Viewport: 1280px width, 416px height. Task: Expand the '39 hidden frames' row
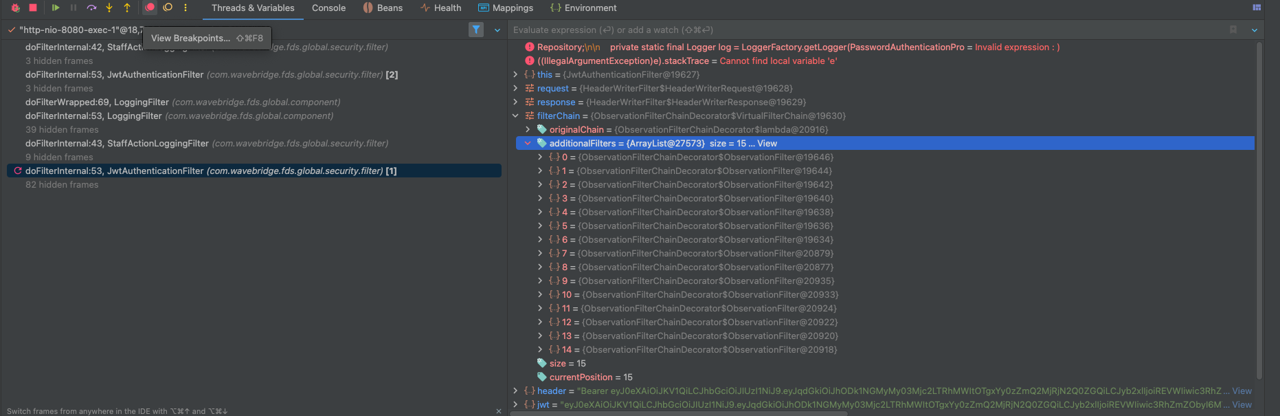[61, 130]
